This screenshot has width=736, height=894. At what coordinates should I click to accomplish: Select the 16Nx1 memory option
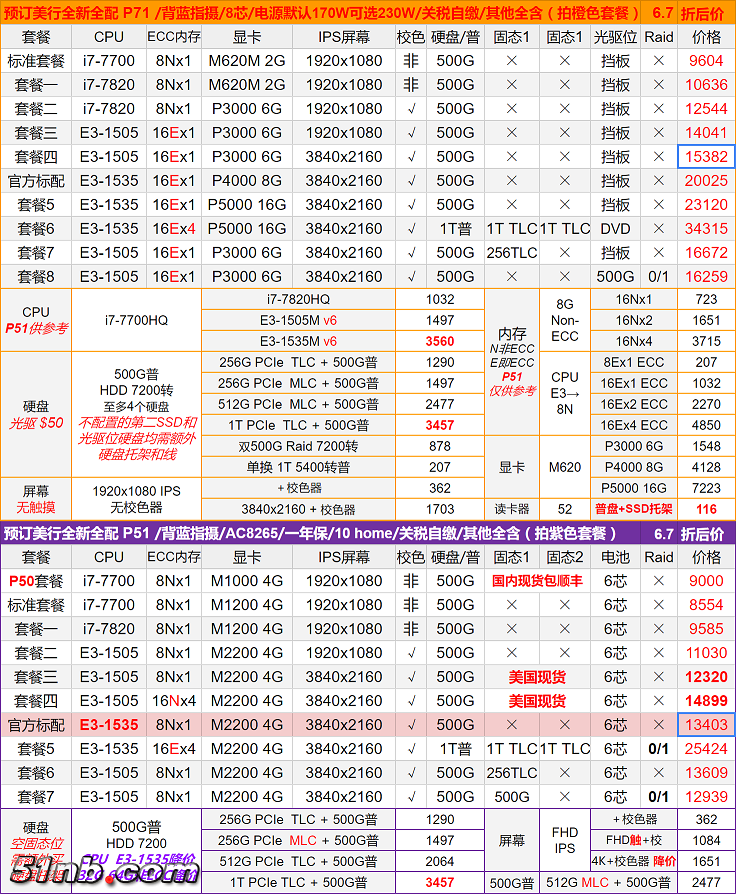pos(633,299)
